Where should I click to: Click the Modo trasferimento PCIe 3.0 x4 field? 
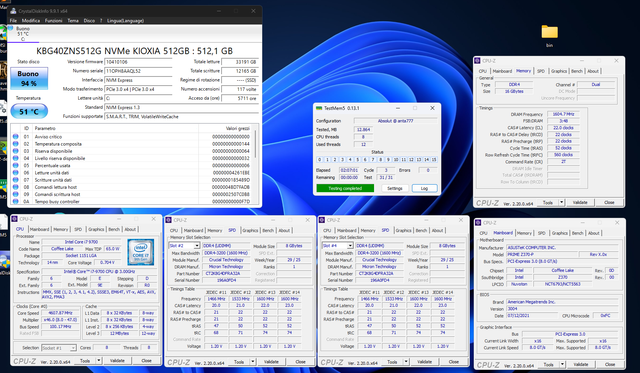[x=138, y=89]
